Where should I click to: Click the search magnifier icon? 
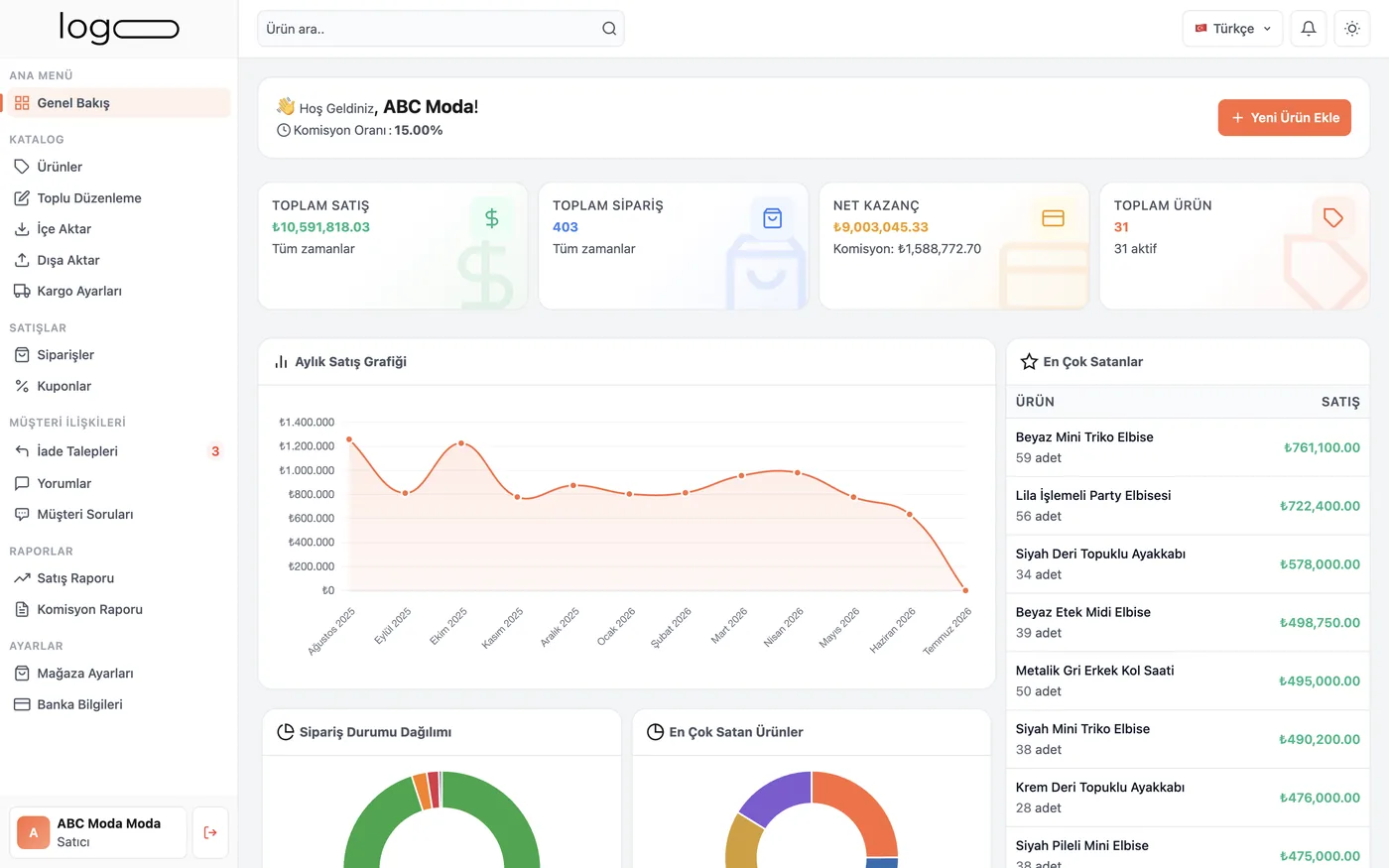tap(609, 29)
